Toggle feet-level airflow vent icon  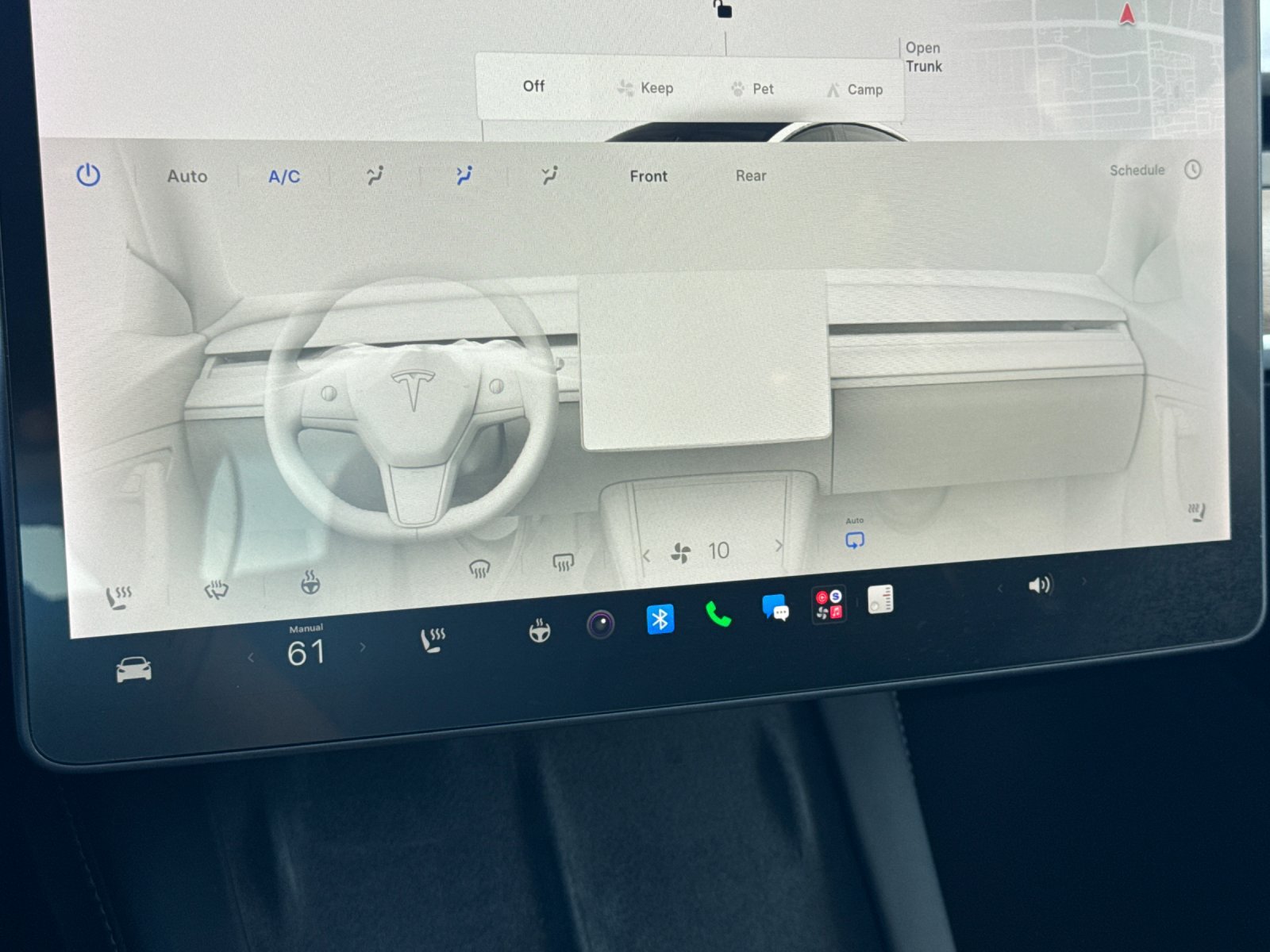549,175
